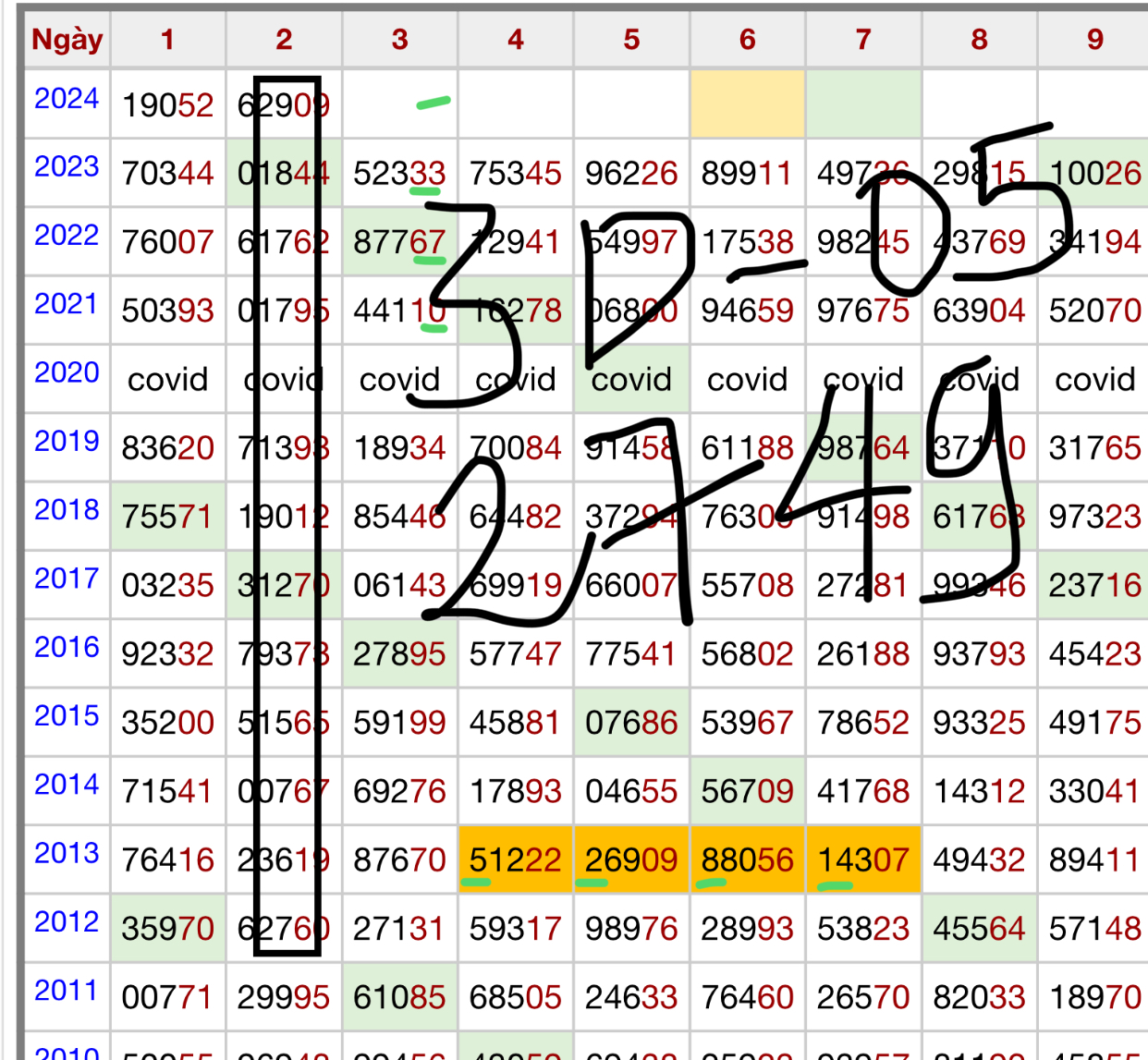Image resolution: width=1148 pixels, height=1060 pixels.
Task: Click the green cell 45564
Action: [x=979, y=929]
